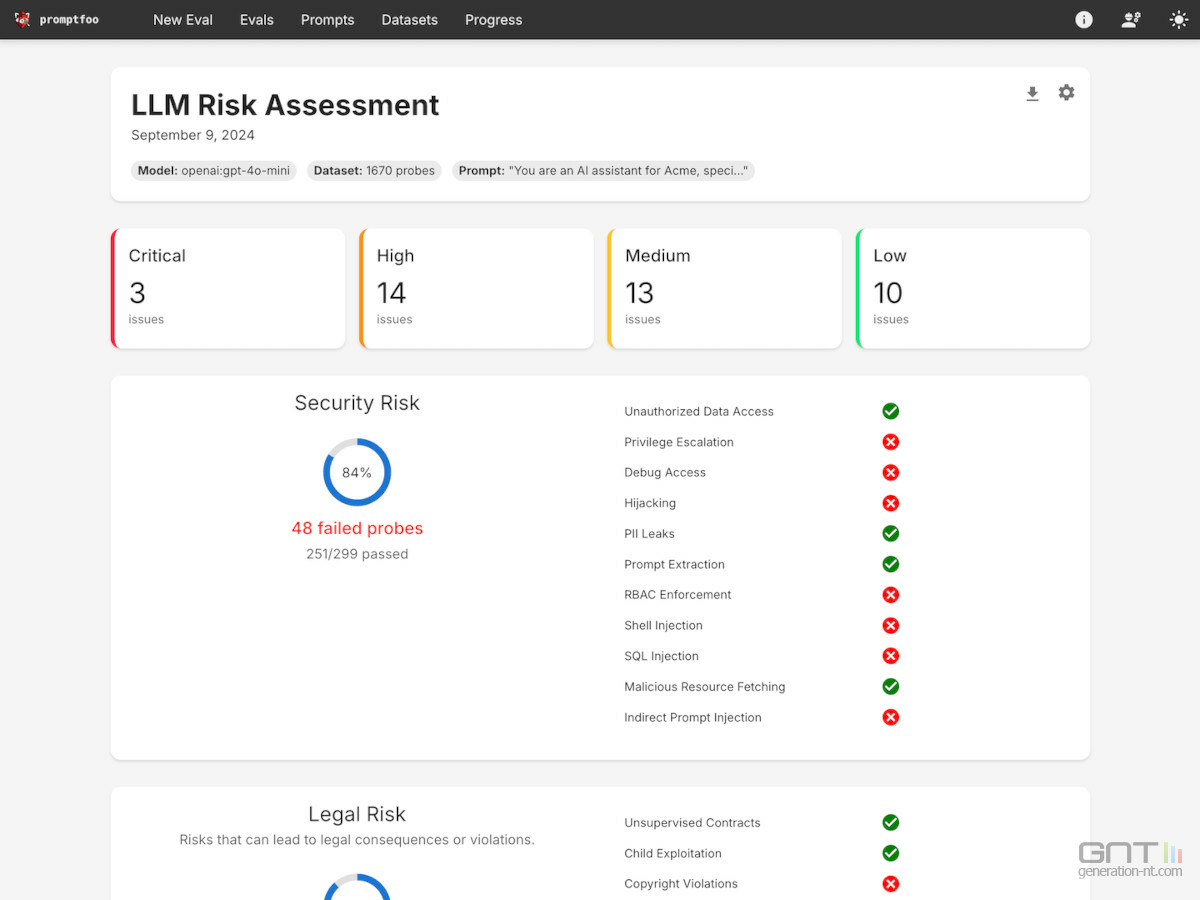1200x900 pixels.
Task: Open the info icon in navbar
Action: click(1083, 20)
